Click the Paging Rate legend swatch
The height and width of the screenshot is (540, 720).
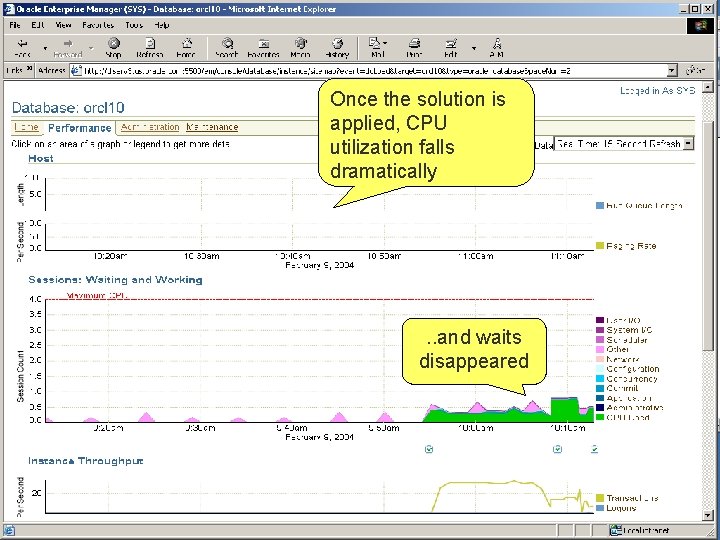point(600,246)
